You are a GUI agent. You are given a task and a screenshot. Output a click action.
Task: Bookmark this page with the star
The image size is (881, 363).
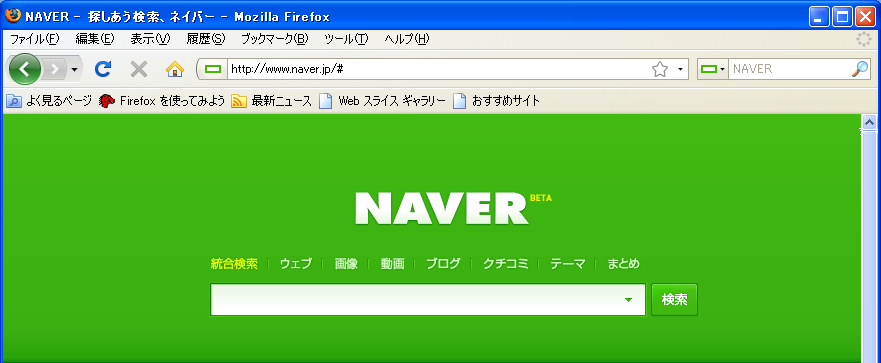(660, 69)
